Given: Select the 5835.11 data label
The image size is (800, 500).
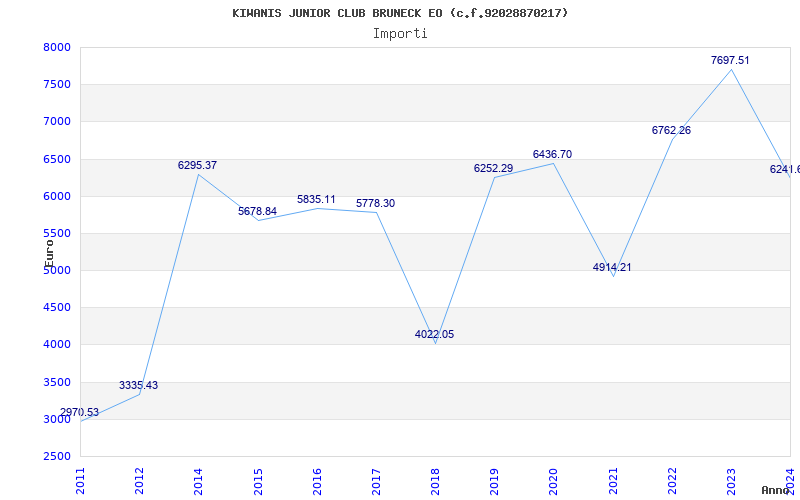Looking at the screenshot, I should tap(316, 199).
